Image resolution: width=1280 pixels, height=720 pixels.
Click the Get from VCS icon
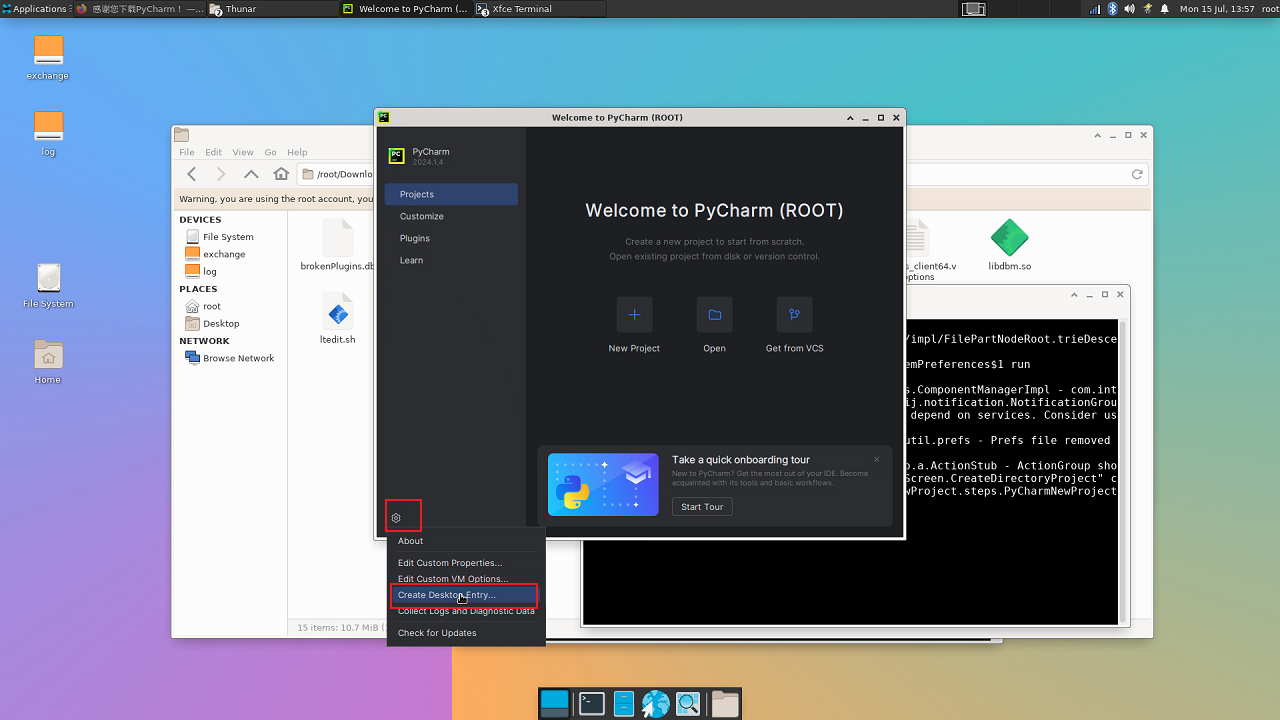click(794, 315)
